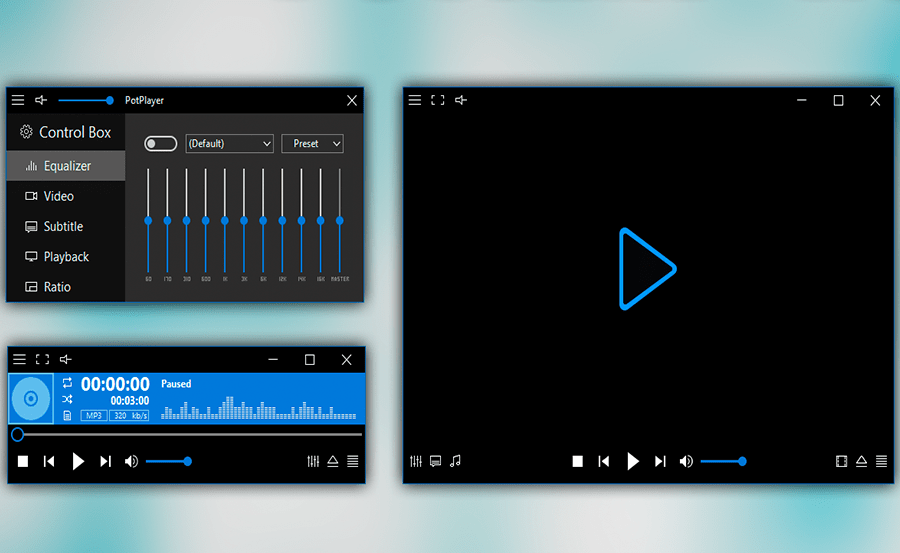900x553 pixels.
Task: Stop playback in the audio player
Action: point(23,461)
